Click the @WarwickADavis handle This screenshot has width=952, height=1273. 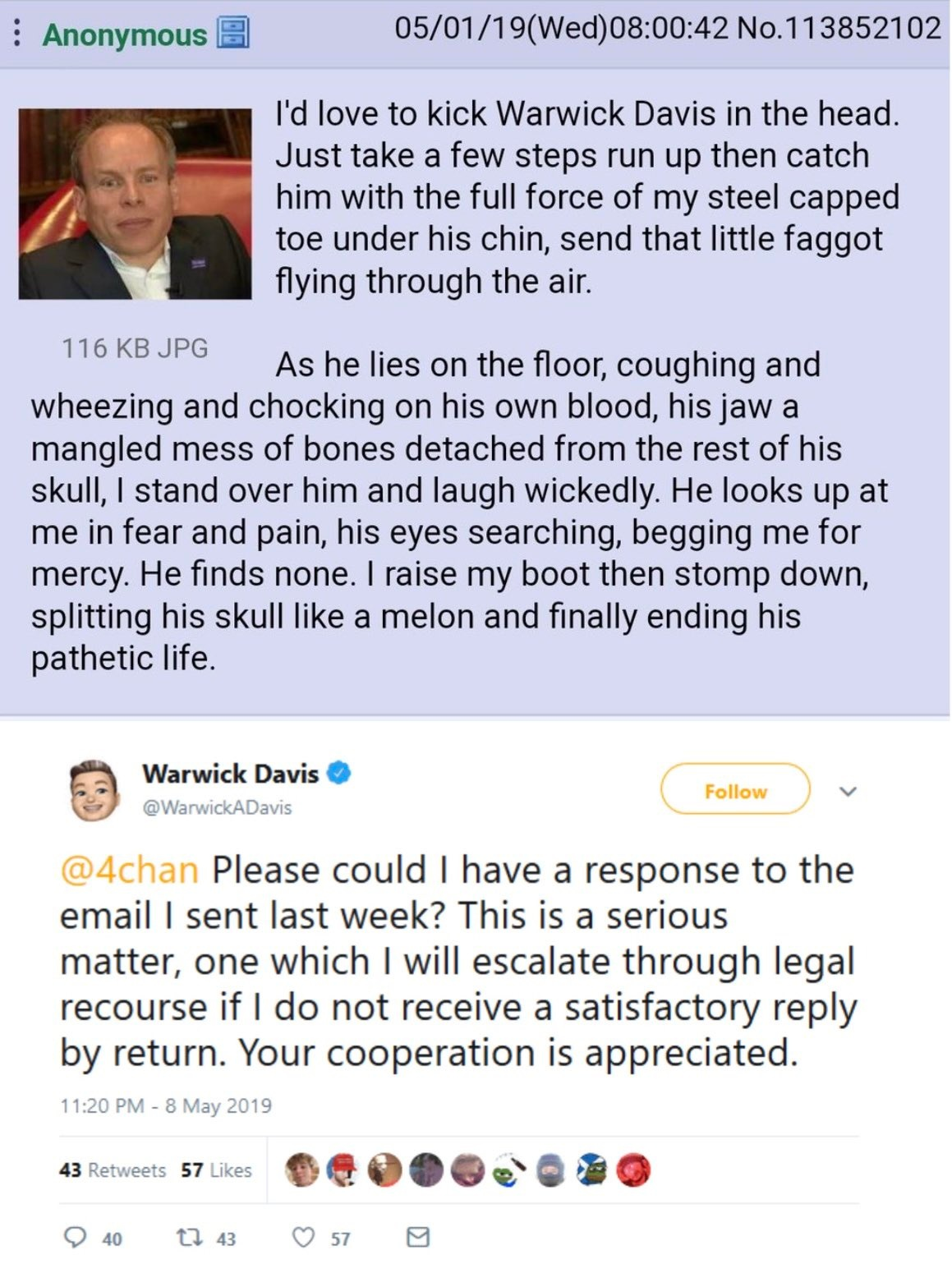coord(217,807)
